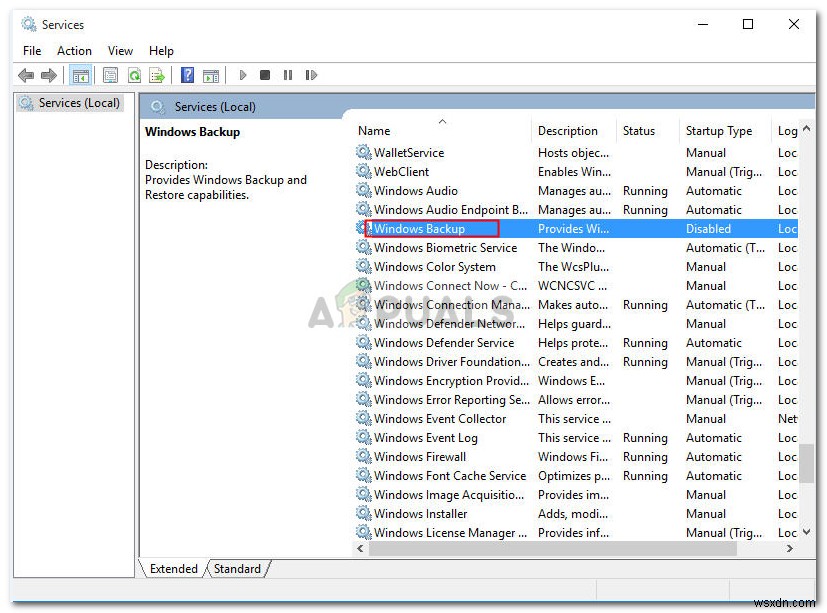Go forward with the toolbar Forward arrow

click(49, 75)
